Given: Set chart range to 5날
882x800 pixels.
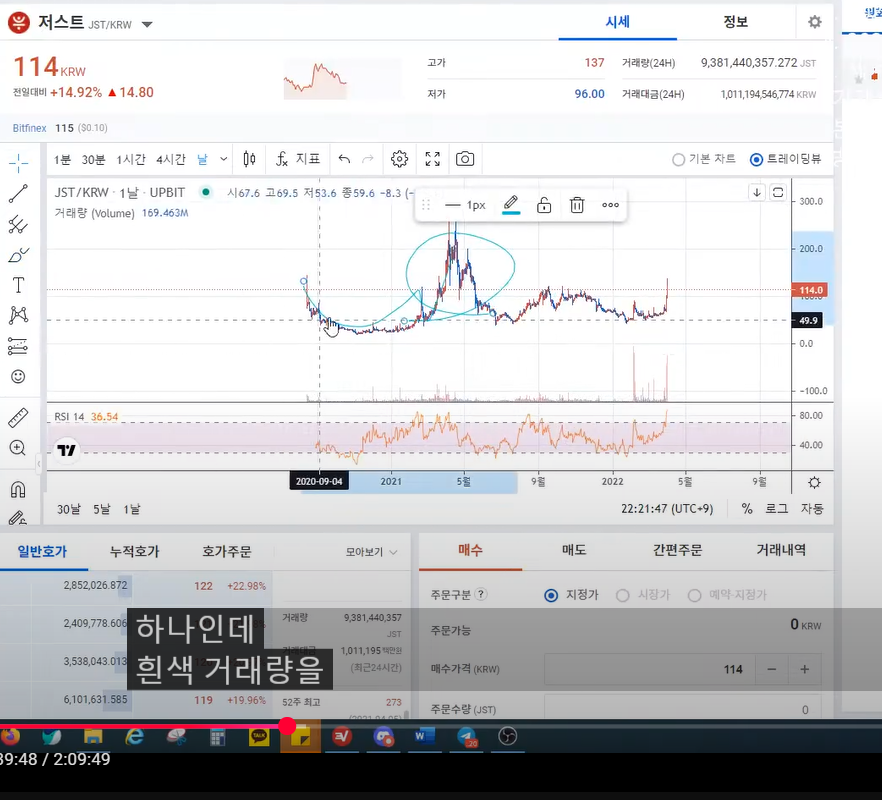Looking at the screenshot, I should [x=102, y=509].
